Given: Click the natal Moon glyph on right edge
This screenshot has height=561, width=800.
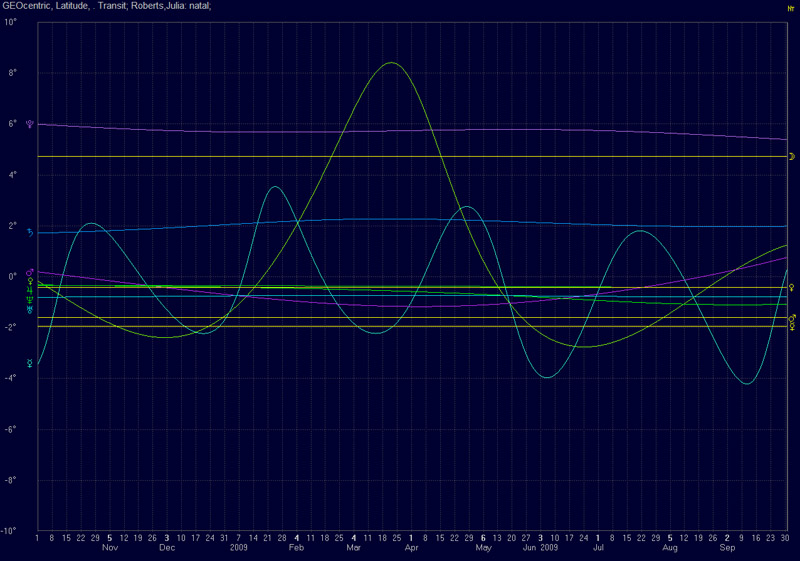Looking at the screenshot, I should tap(791, 156).
